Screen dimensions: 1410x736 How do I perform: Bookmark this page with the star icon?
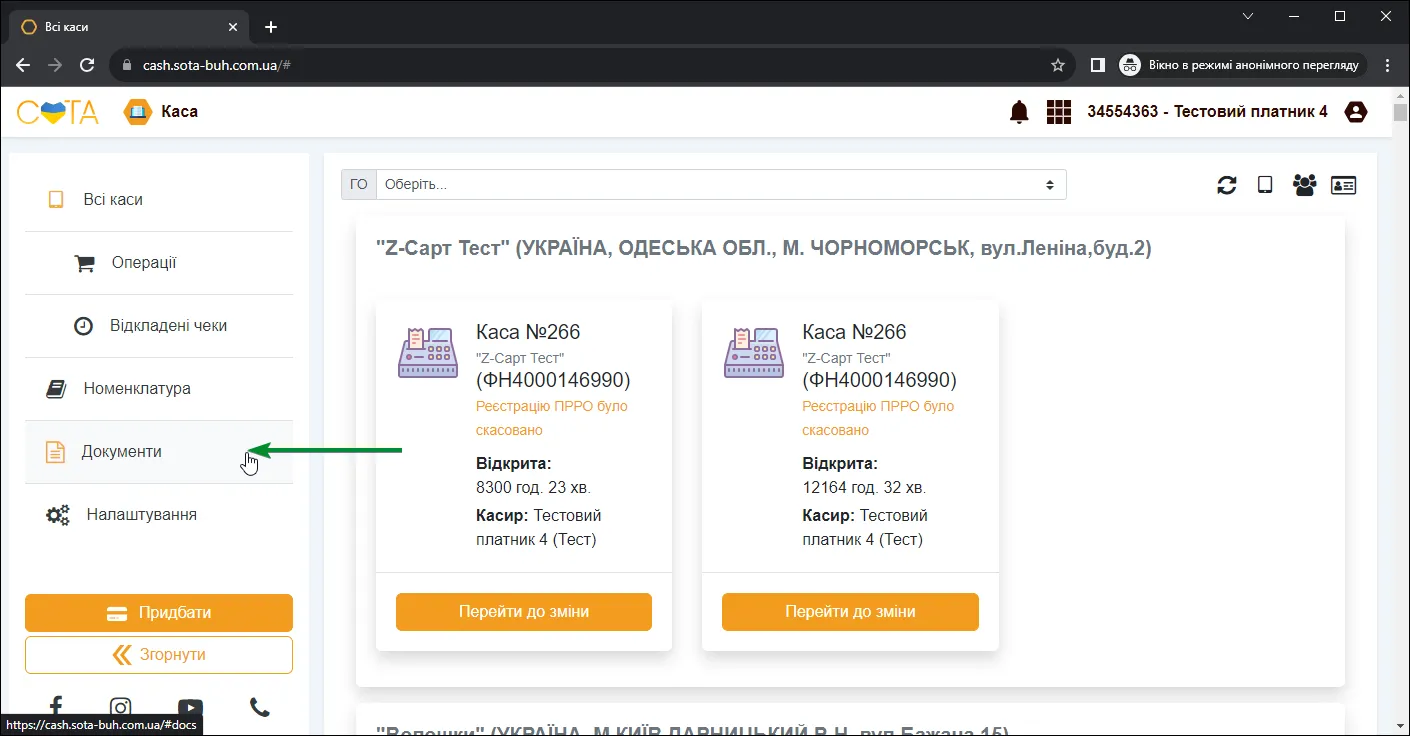[1058, 65]
